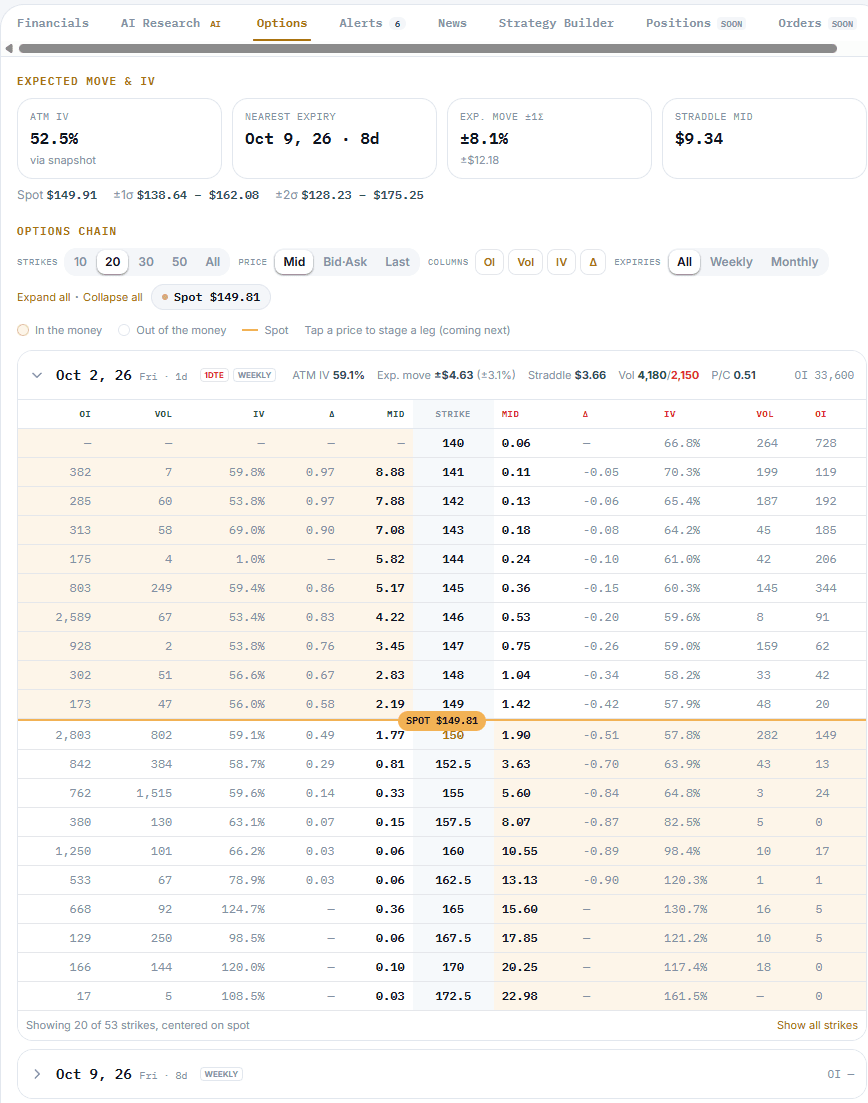Select All in the Strikes selector
The width and height of the screenshot is (868, 1103).
[212, 262]
